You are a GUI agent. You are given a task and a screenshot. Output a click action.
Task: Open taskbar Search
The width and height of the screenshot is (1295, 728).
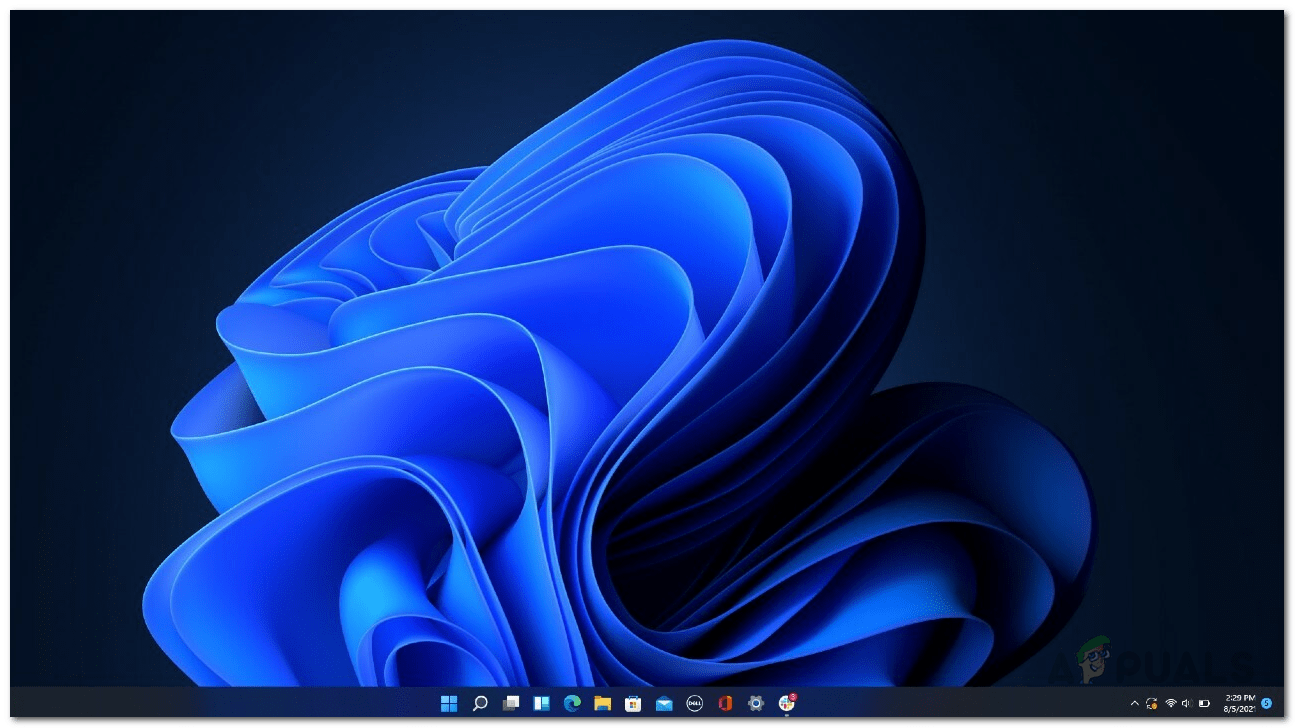[480, 703]
